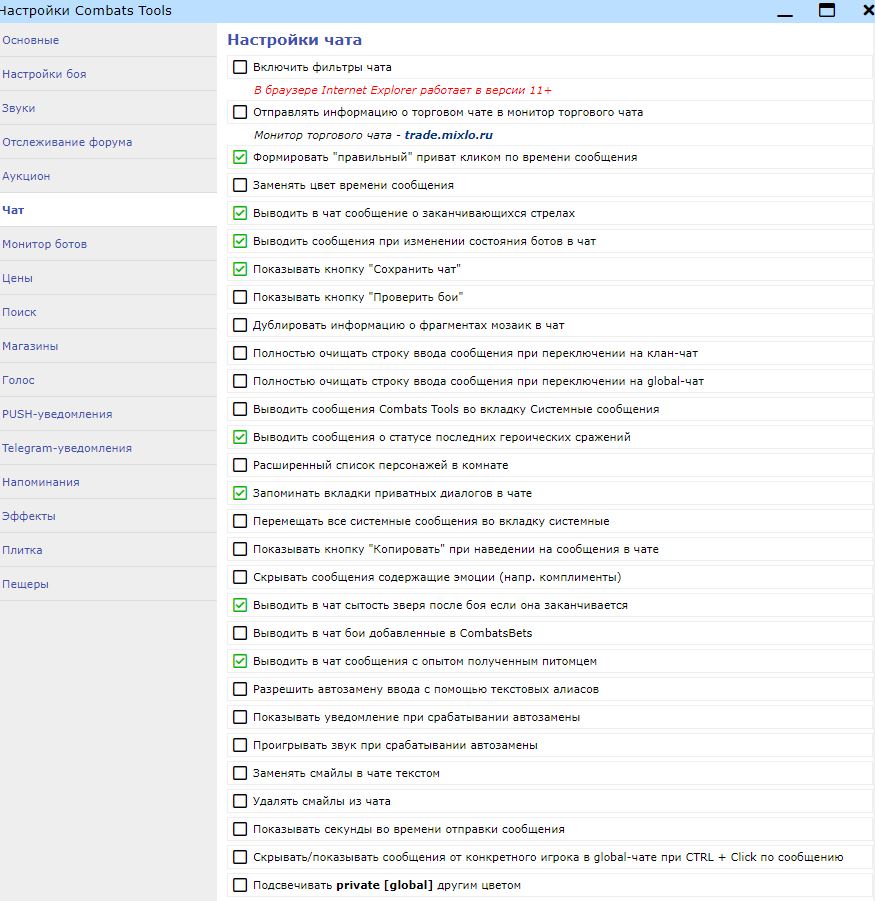Uncheck статус последних героических сражений
Image resolution: width=875 pixels, height=901 pixels.
(x=240, y=437)
